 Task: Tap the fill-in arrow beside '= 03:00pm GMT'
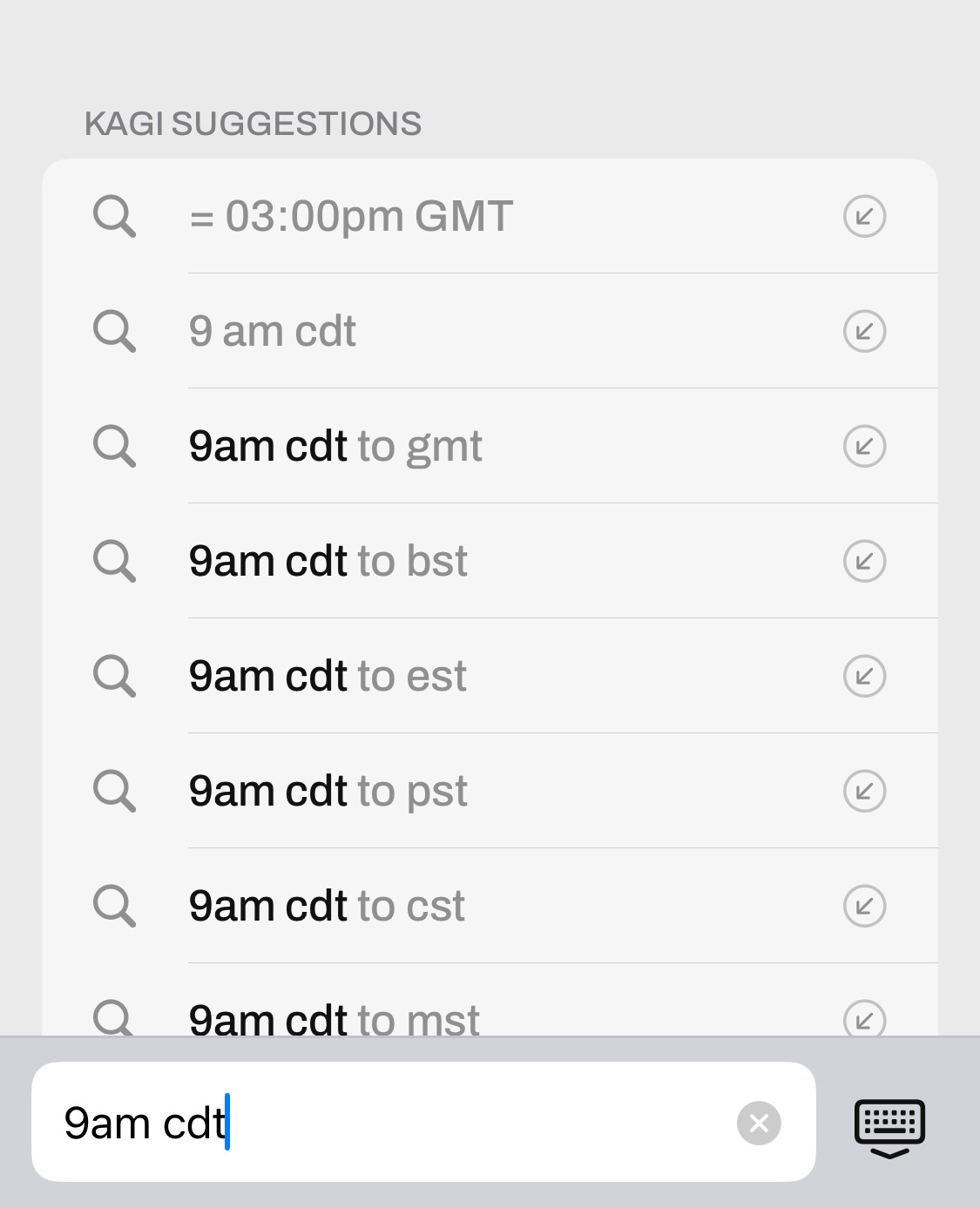[864, 216]
